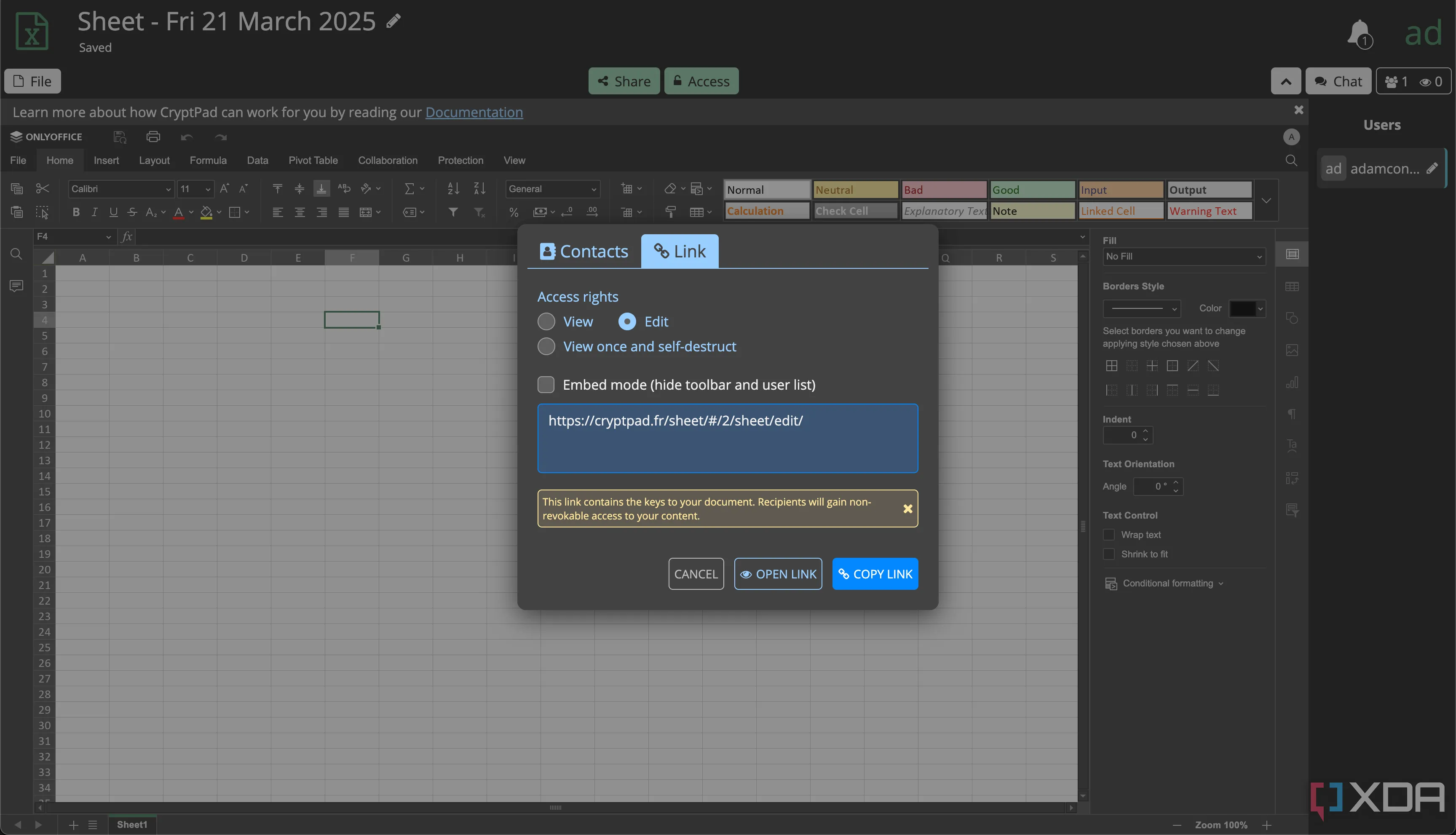The width and height of the screenshot is (1456, 835).
Task: Toggle underline formatting
Action: [x=114, y=212]
